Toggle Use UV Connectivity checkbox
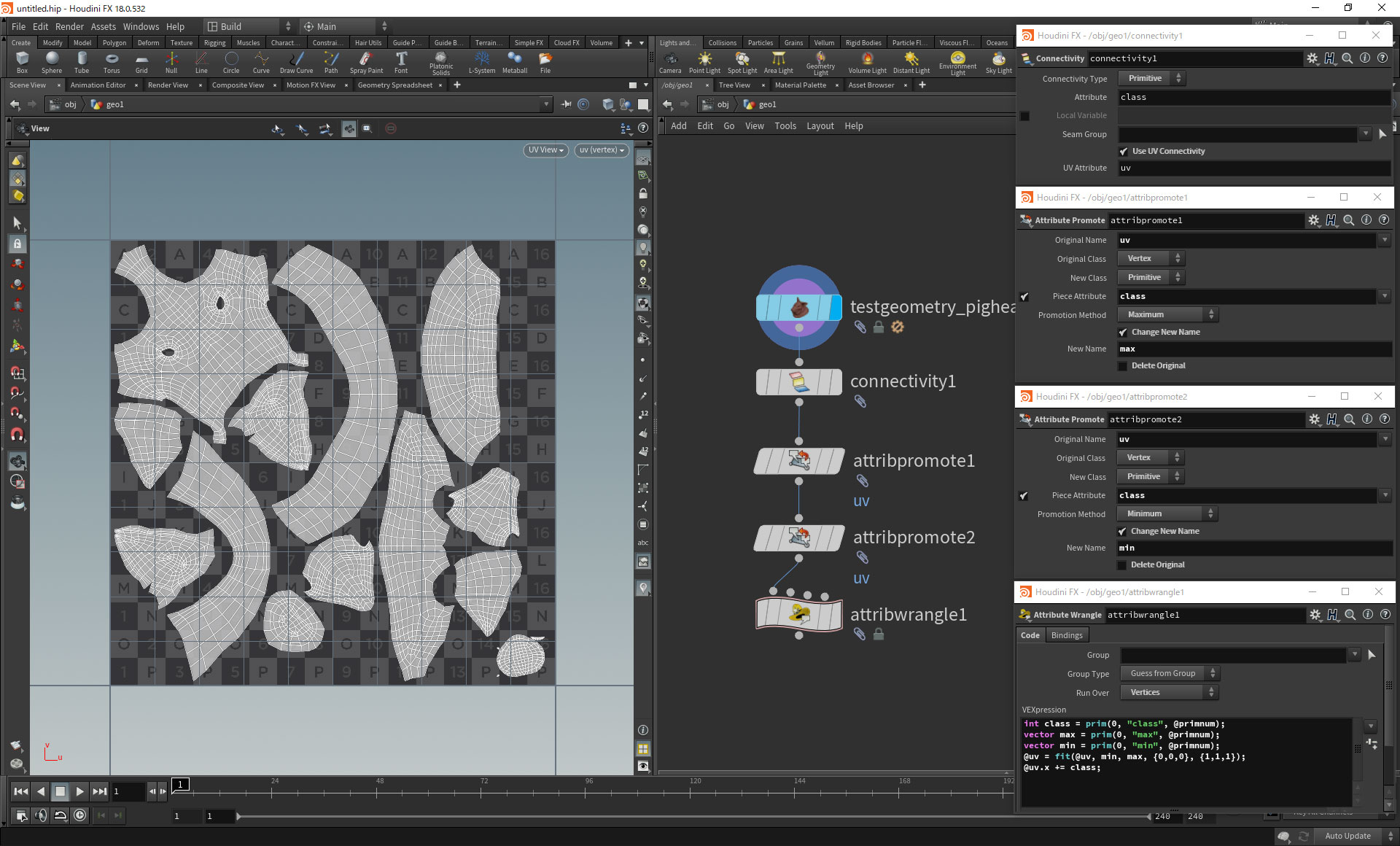Image resolution: width=1400 pixels, height=846 pixels. (1124, 152)
